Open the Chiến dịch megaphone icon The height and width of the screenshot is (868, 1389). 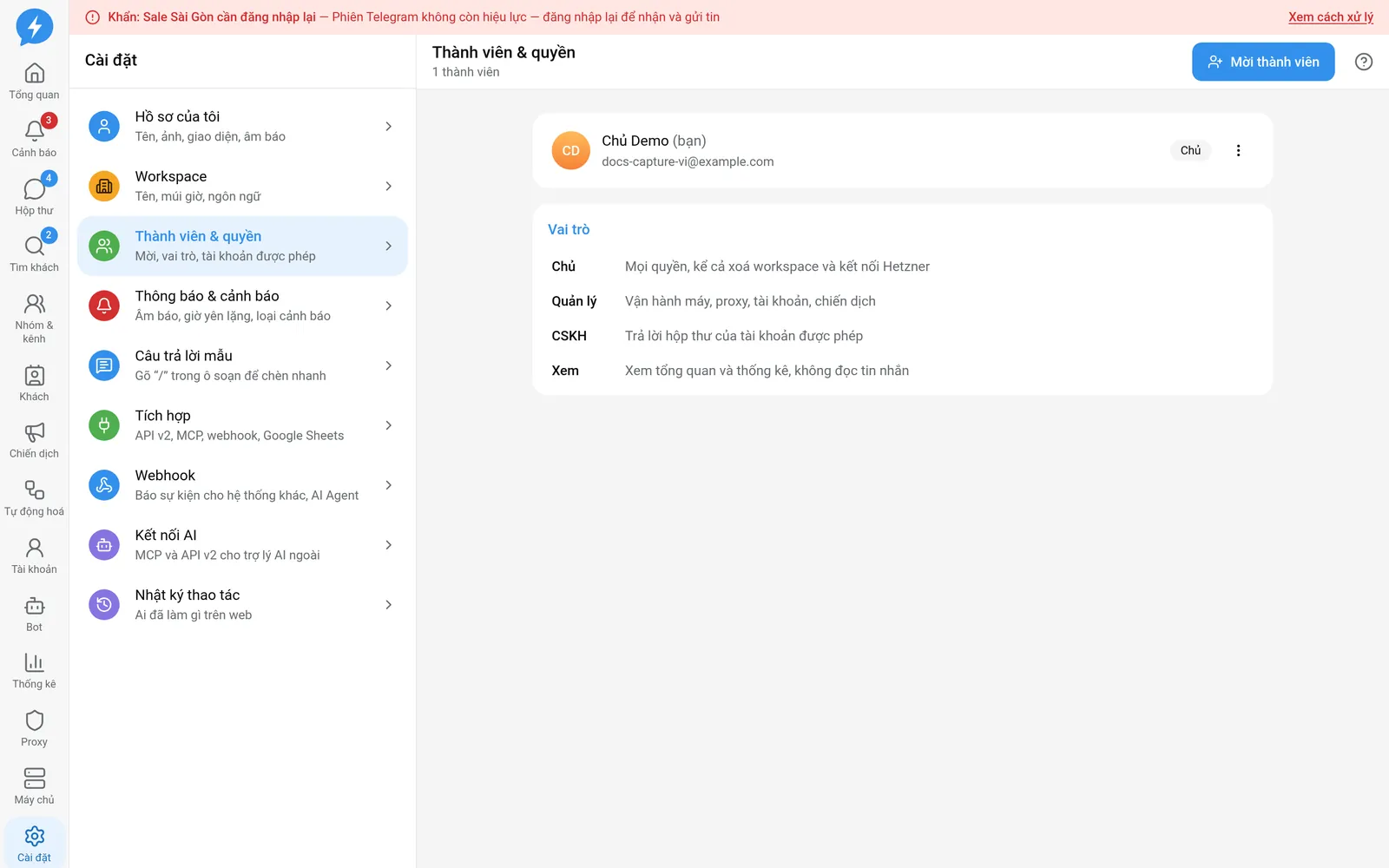click(35, 432)
